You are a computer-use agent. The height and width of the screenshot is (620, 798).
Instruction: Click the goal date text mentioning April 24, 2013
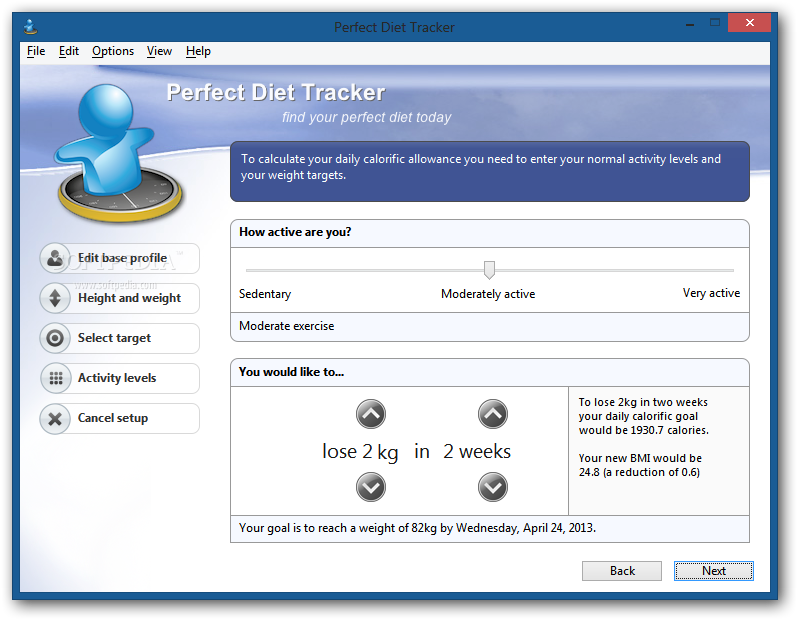[417, 528]
